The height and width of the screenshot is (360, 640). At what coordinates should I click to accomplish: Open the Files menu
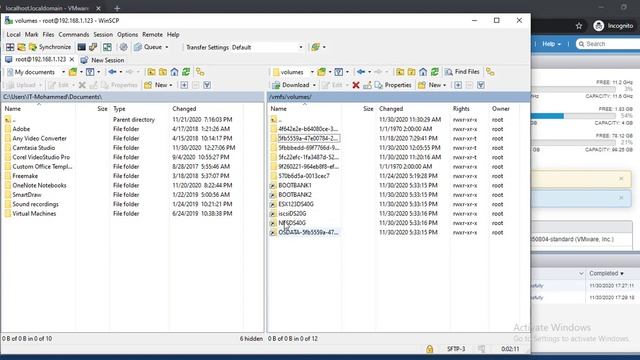pyautogui.click(x=48, y=35)
